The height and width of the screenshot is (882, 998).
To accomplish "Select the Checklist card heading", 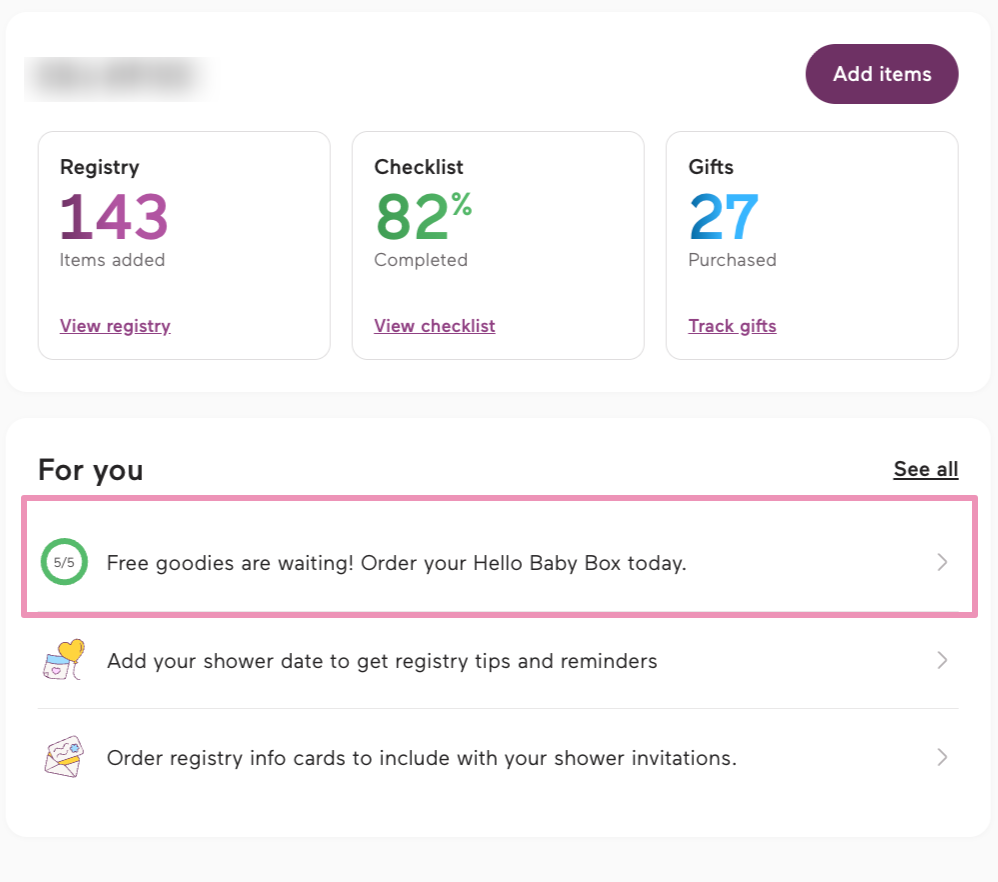I will coord(419,167).
